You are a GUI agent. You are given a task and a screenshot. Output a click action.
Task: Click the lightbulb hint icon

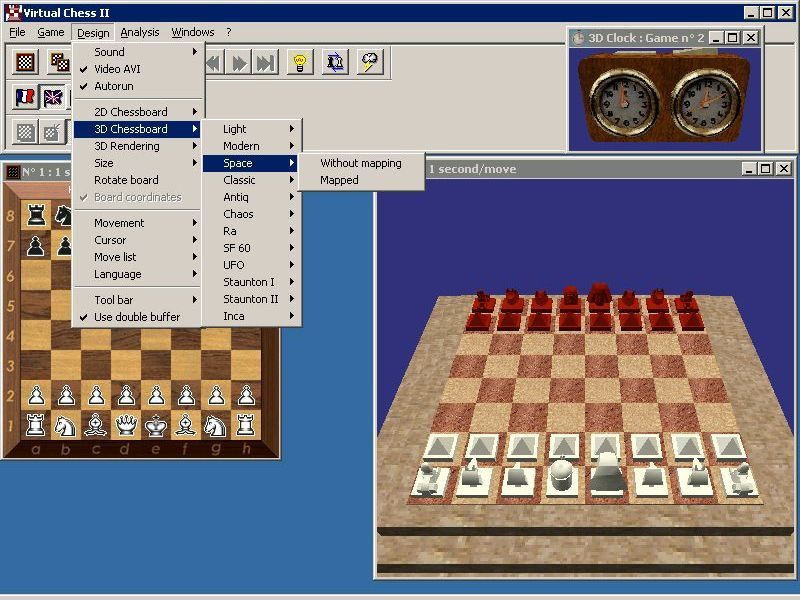pos(298,63)
